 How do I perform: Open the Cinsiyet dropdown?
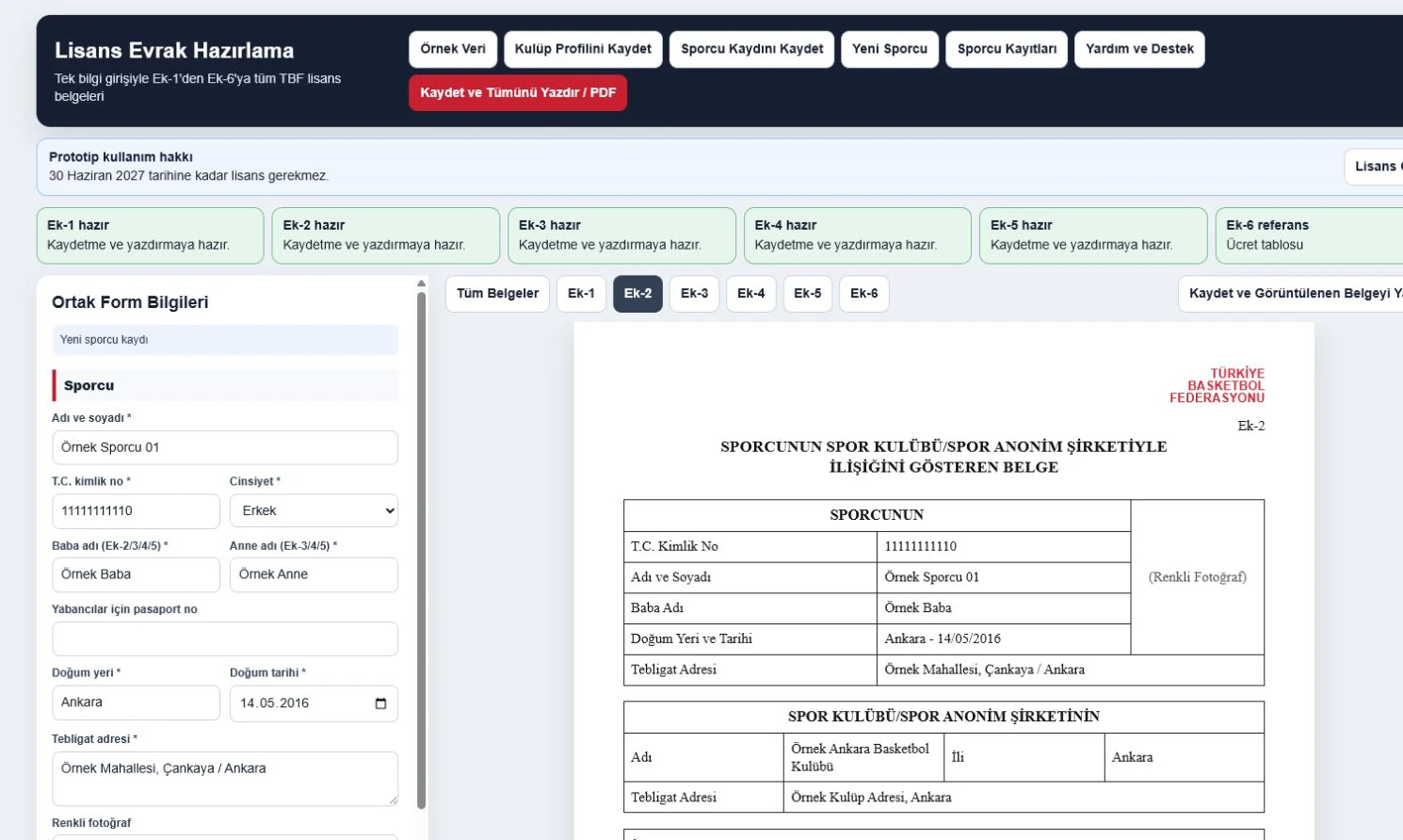(314, 510)
